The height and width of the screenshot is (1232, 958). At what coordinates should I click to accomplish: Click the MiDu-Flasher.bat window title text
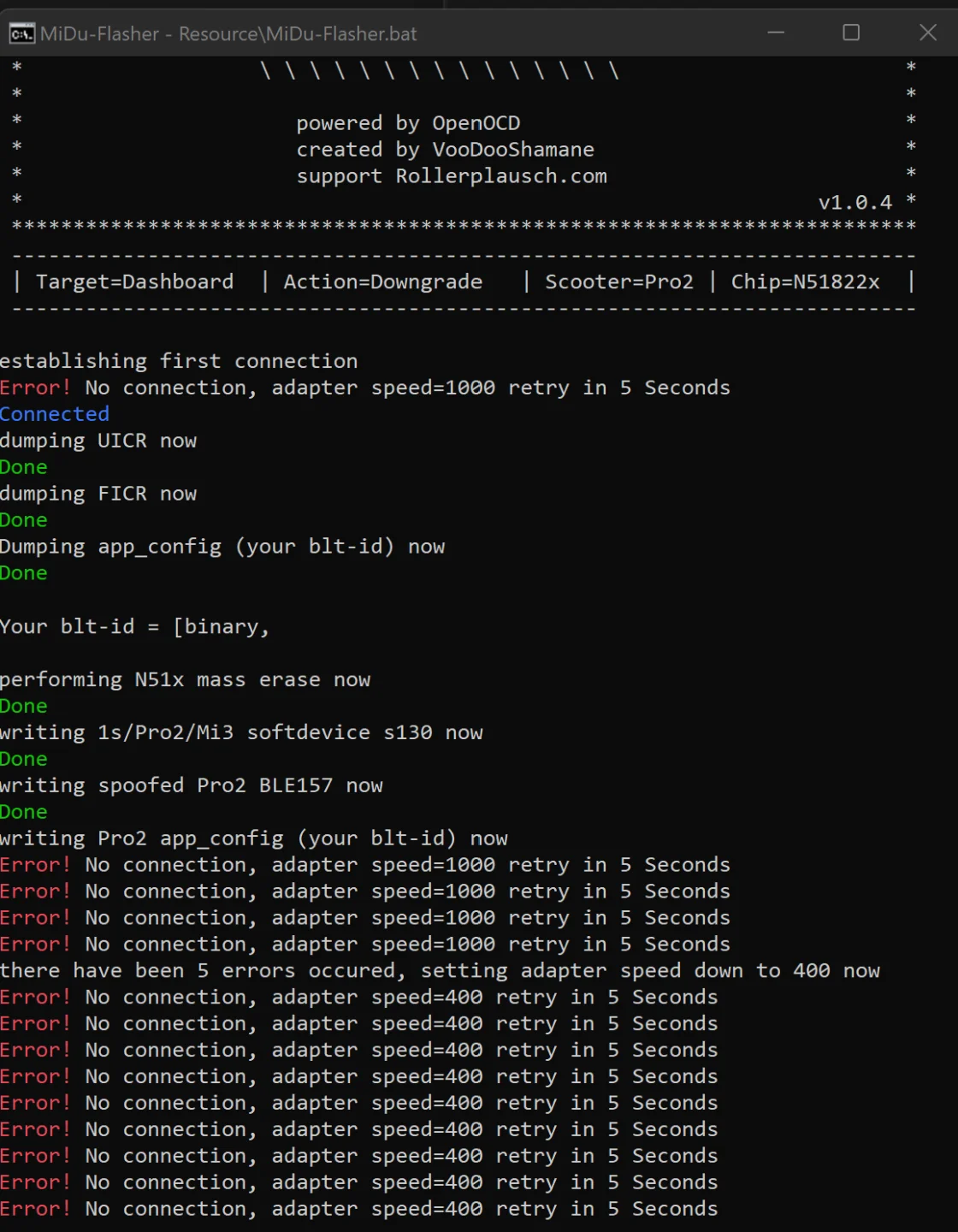click(x=228, y=34)
